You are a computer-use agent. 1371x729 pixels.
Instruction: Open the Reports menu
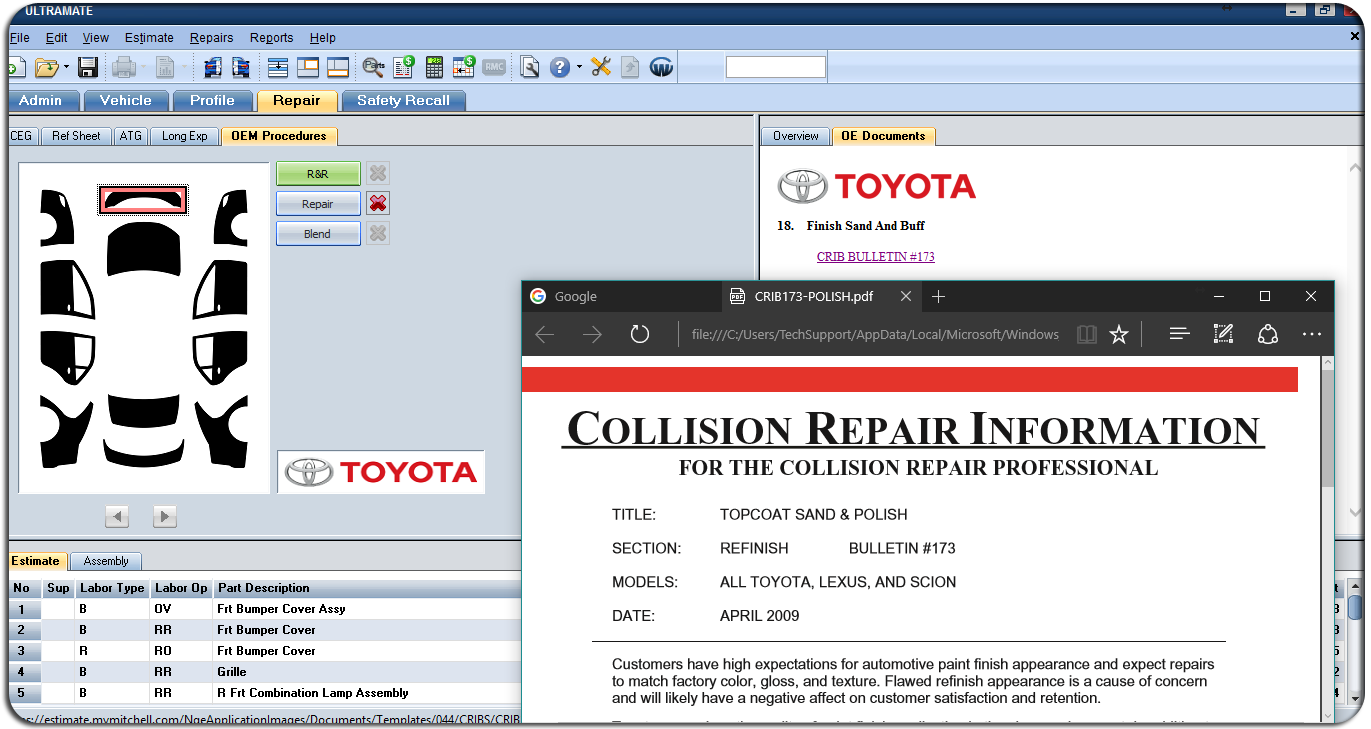[272, 38]
